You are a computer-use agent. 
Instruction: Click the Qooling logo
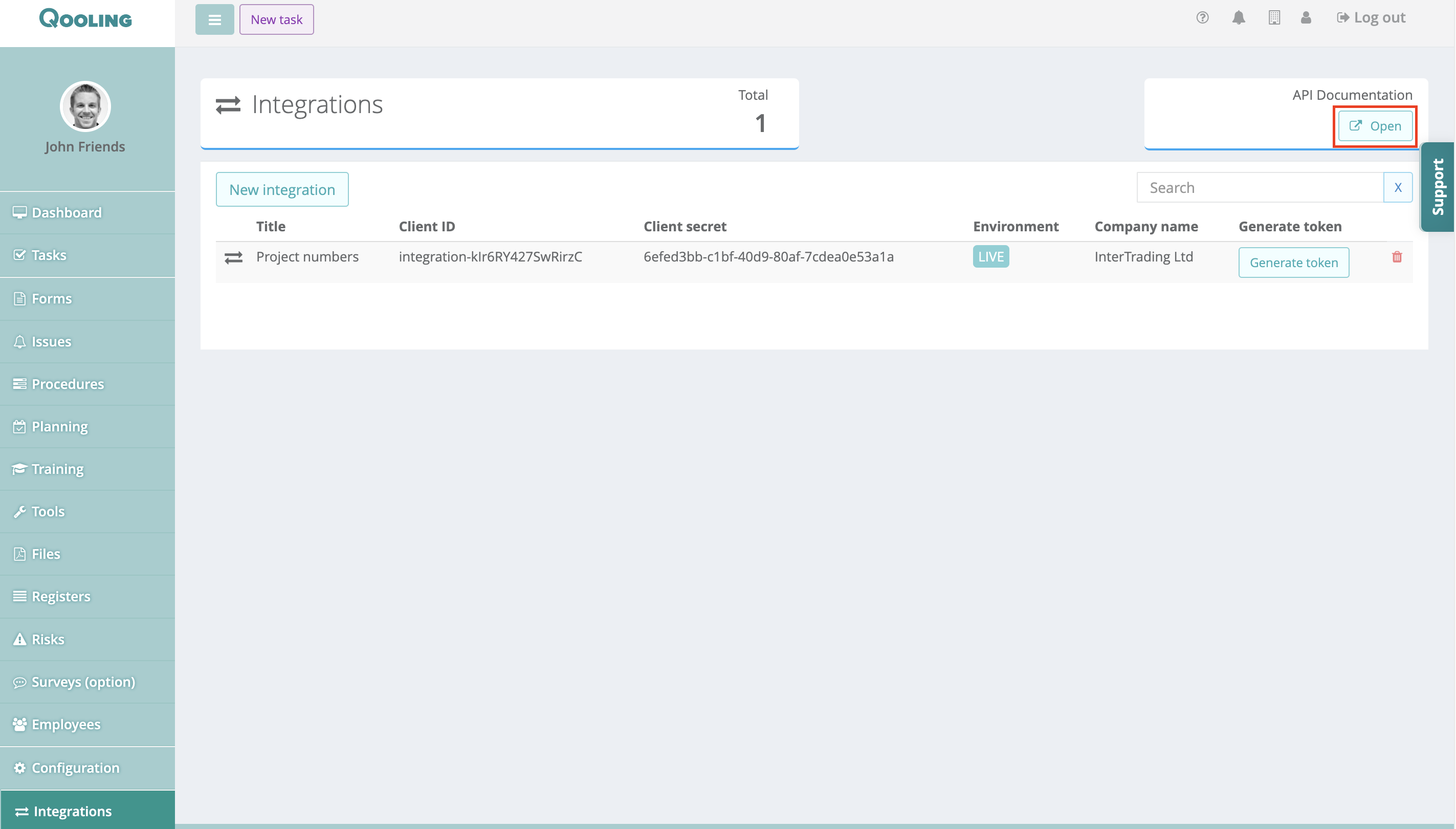pos(85,19)
